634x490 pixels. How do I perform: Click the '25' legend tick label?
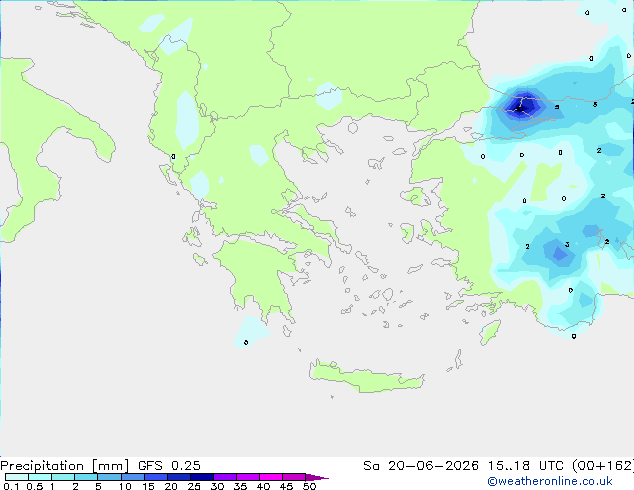tap(194, 486)
